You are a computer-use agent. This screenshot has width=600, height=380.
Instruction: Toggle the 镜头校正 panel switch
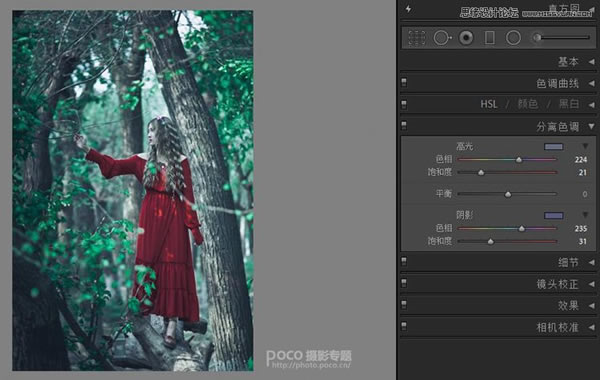[404, 283]
